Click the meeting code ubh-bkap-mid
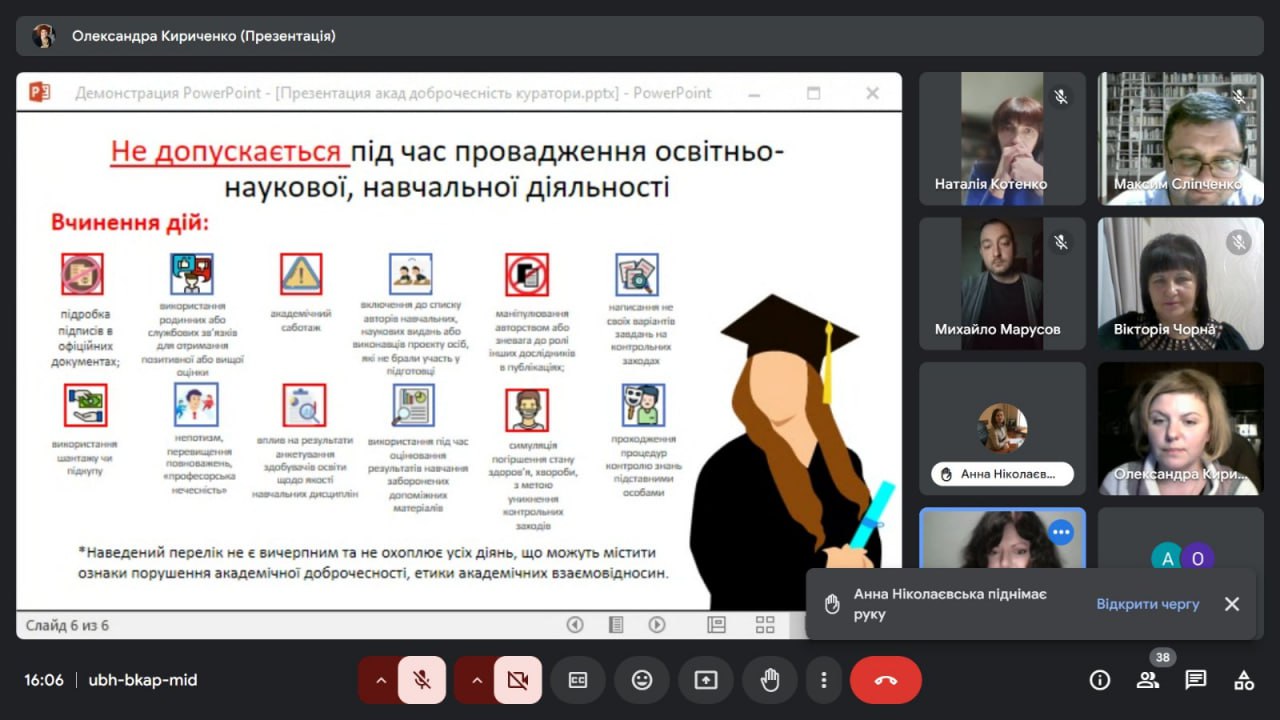The height and width of the screenshot is (720, 1280). [x=143, y=680]
